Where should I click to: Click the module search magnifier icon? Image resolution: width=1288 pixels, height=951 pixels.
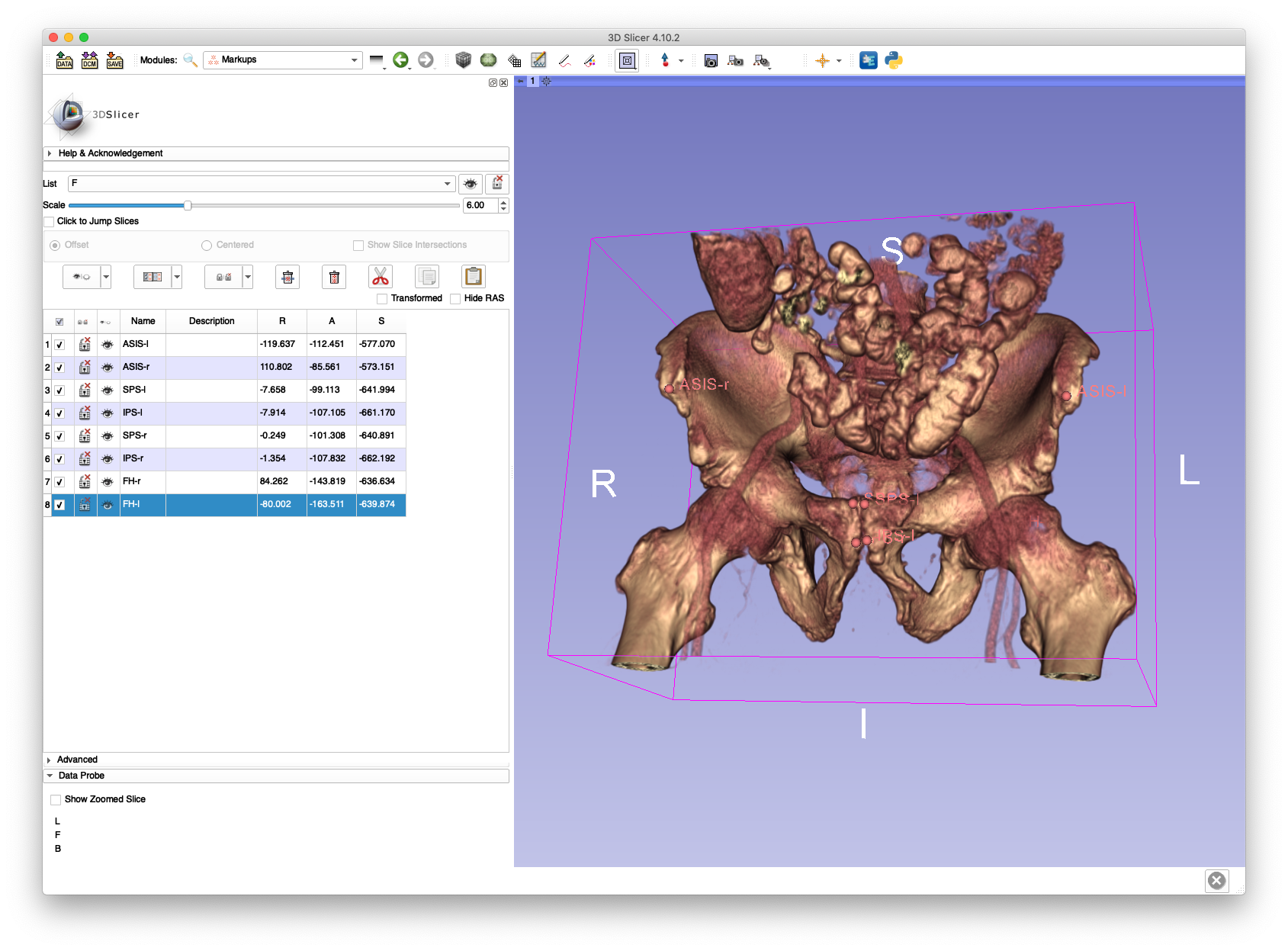(191, 60)
